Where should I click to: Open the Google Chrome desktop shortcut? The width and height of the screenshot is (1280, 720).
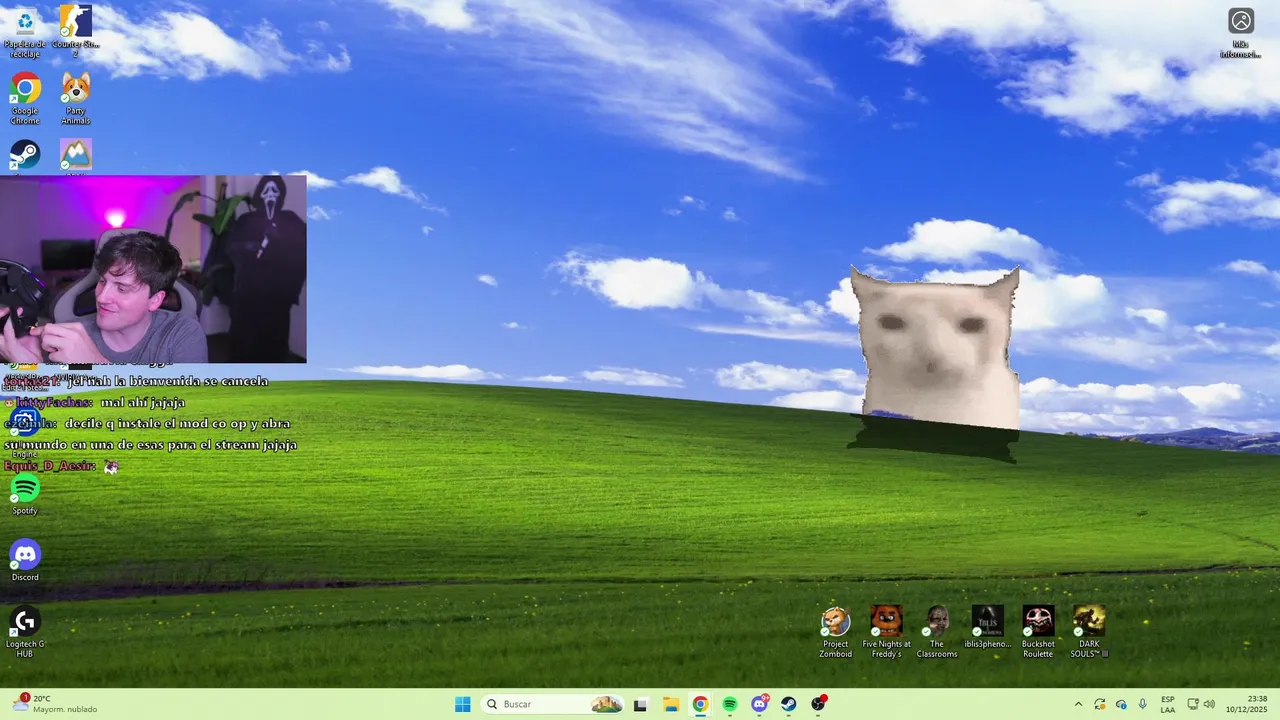tap(24, 99)
